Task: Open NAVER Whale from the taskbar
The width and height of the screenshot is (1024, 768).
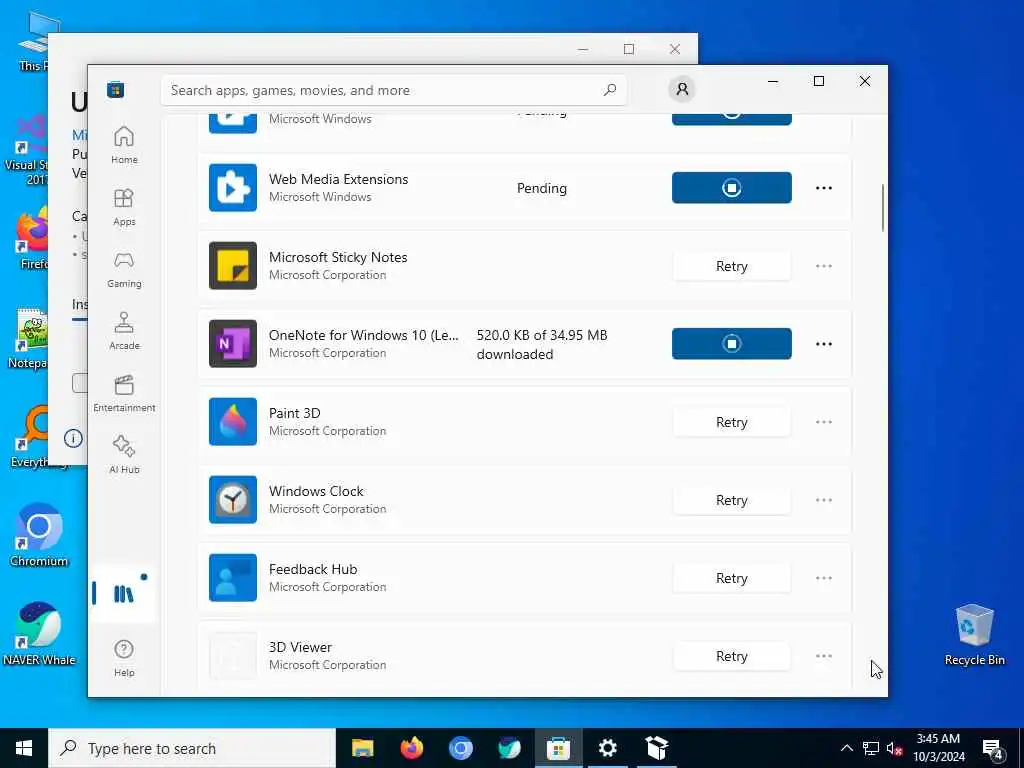Action: [x=509, y=748]
